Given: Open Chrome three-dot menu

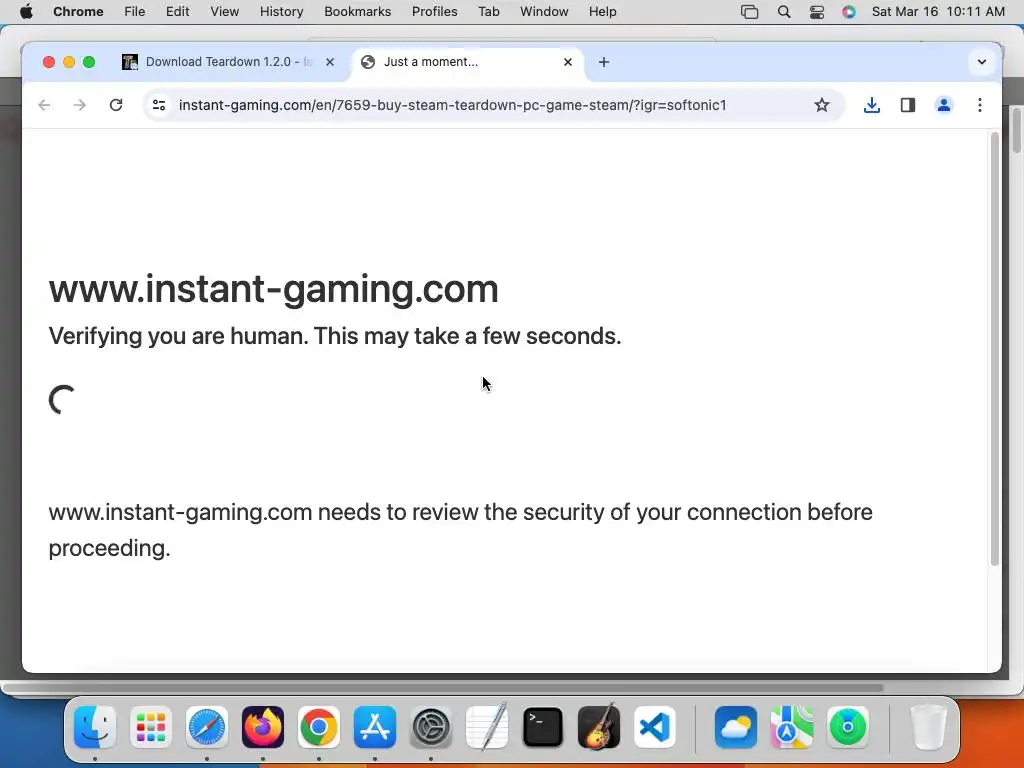Looking at the screenshot, I should point(980,105).
